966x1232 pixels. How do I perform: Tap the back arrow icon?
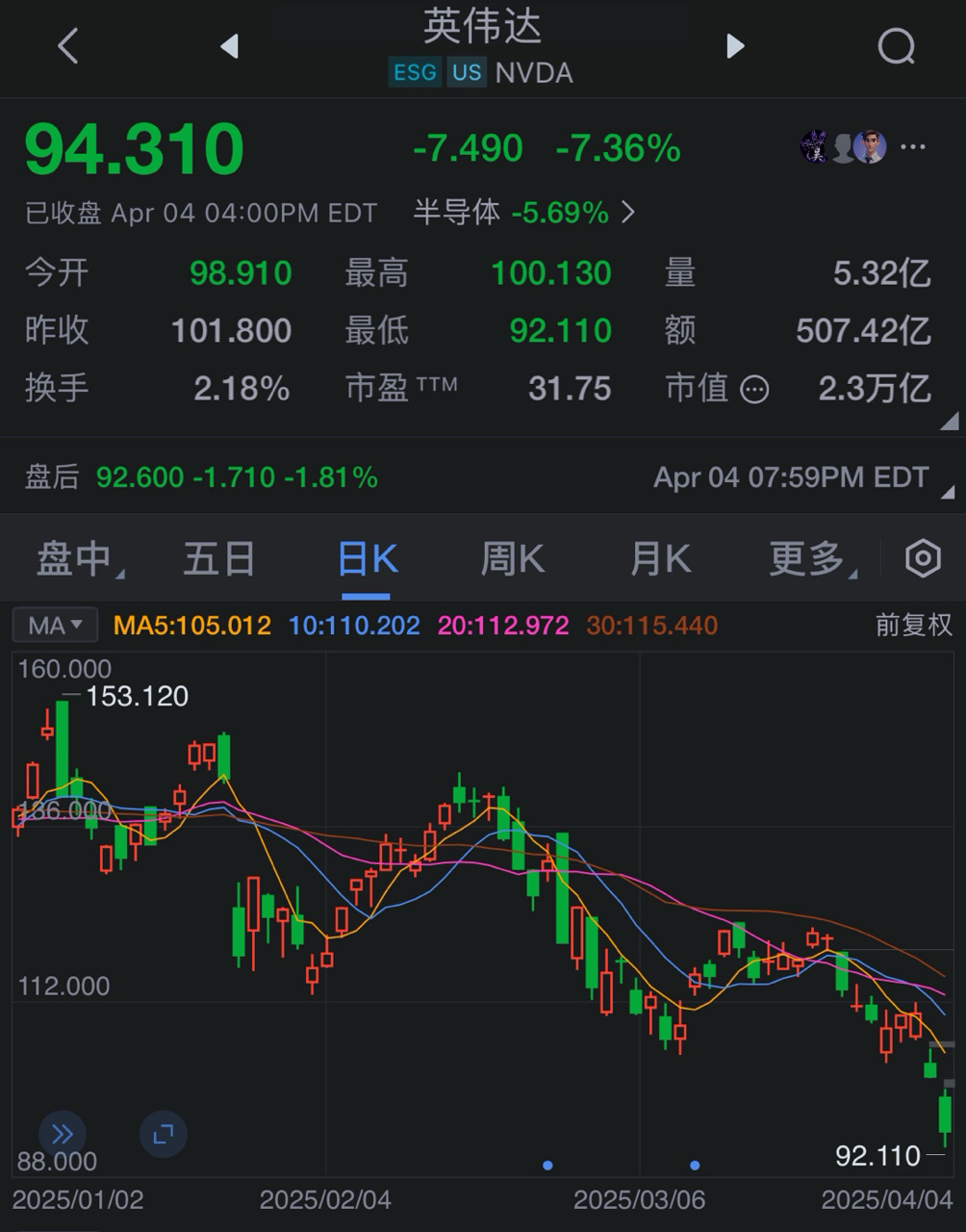tap(67, 45)
